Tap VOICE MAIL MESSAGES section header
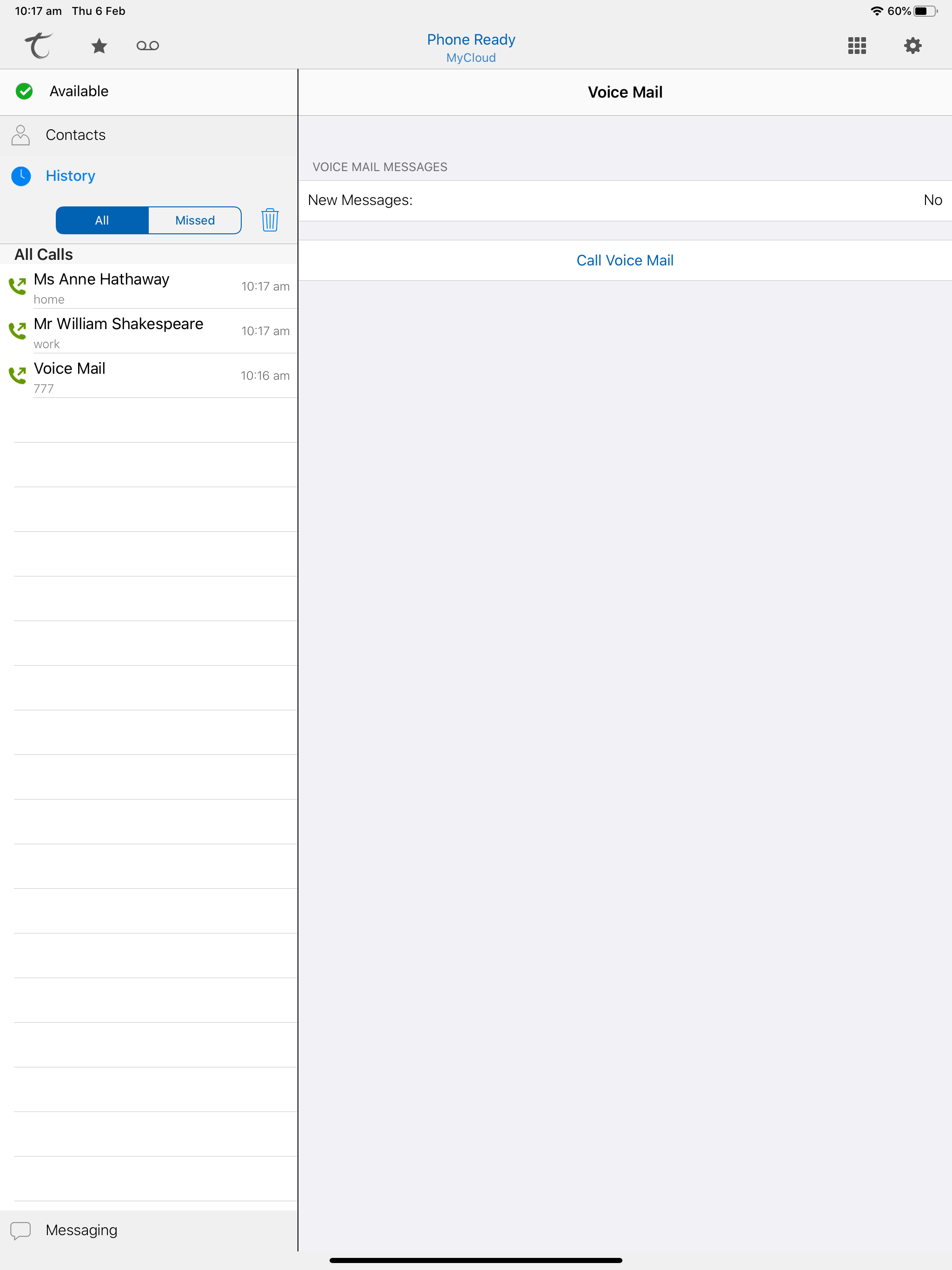 [379, 167]
